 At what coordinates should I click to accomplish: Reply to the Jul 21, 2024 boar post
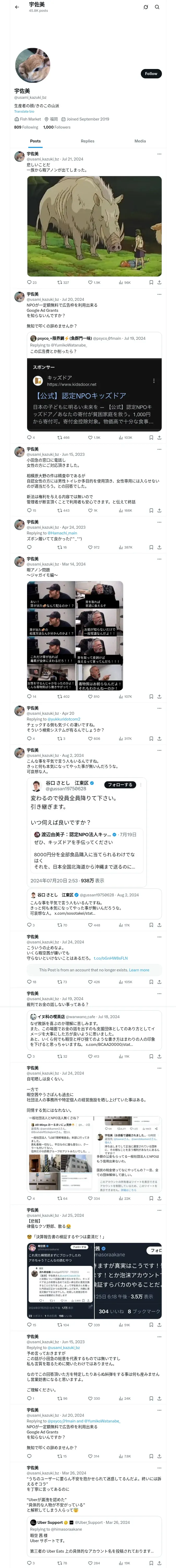tap(29, 283)
